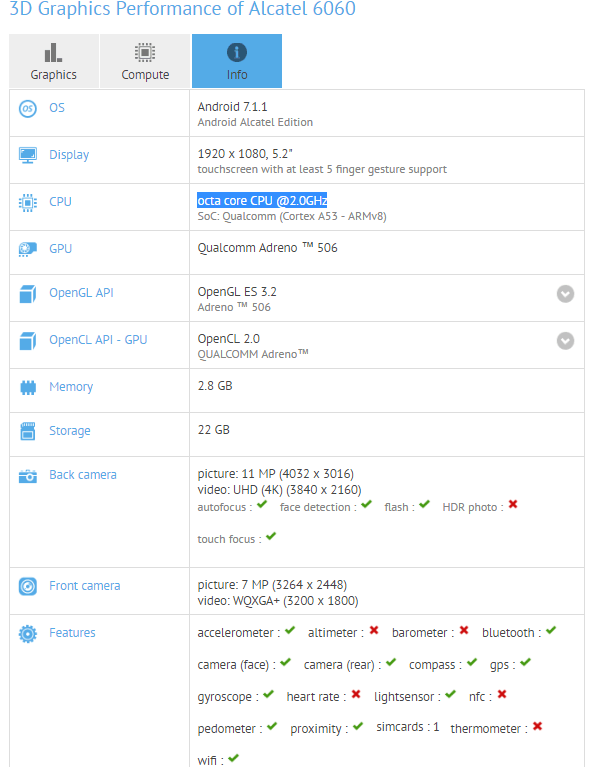
Task: Click the highlighted octa core CPU text
Action: point(262,201)
